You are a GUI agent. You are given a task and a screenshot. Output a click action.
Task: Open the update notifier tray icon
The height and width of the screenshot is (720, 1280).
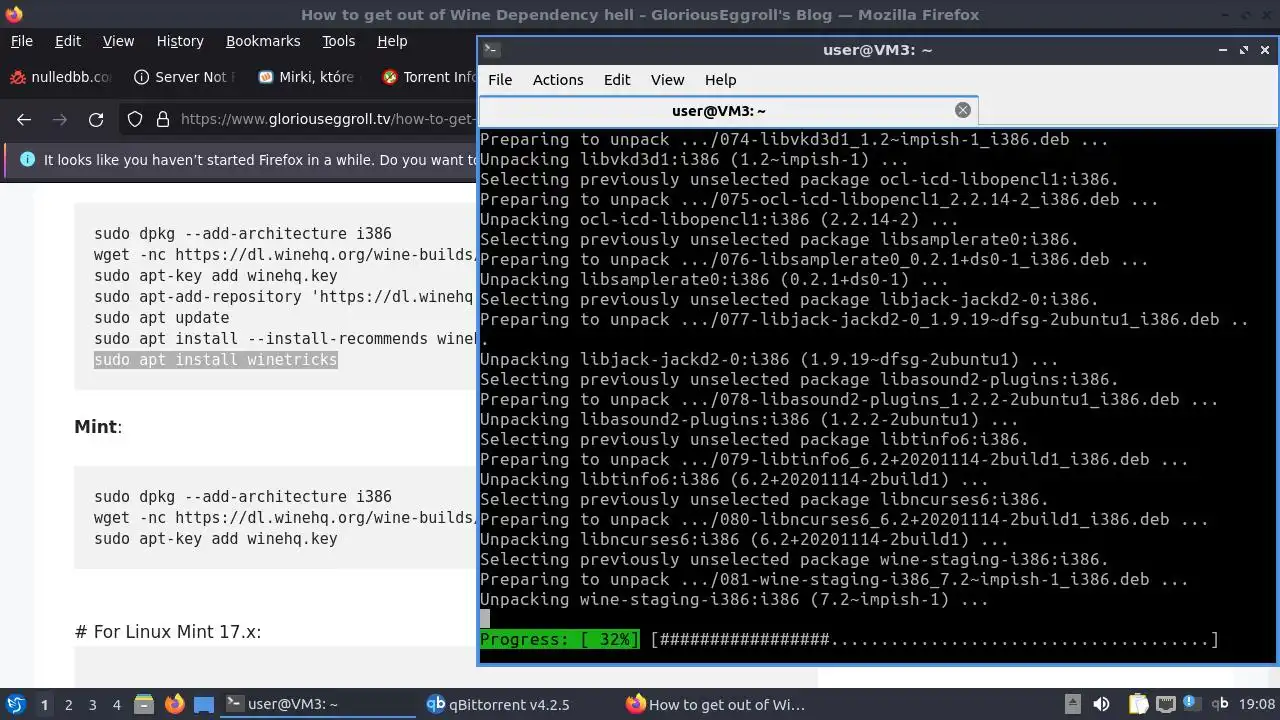1191,703
